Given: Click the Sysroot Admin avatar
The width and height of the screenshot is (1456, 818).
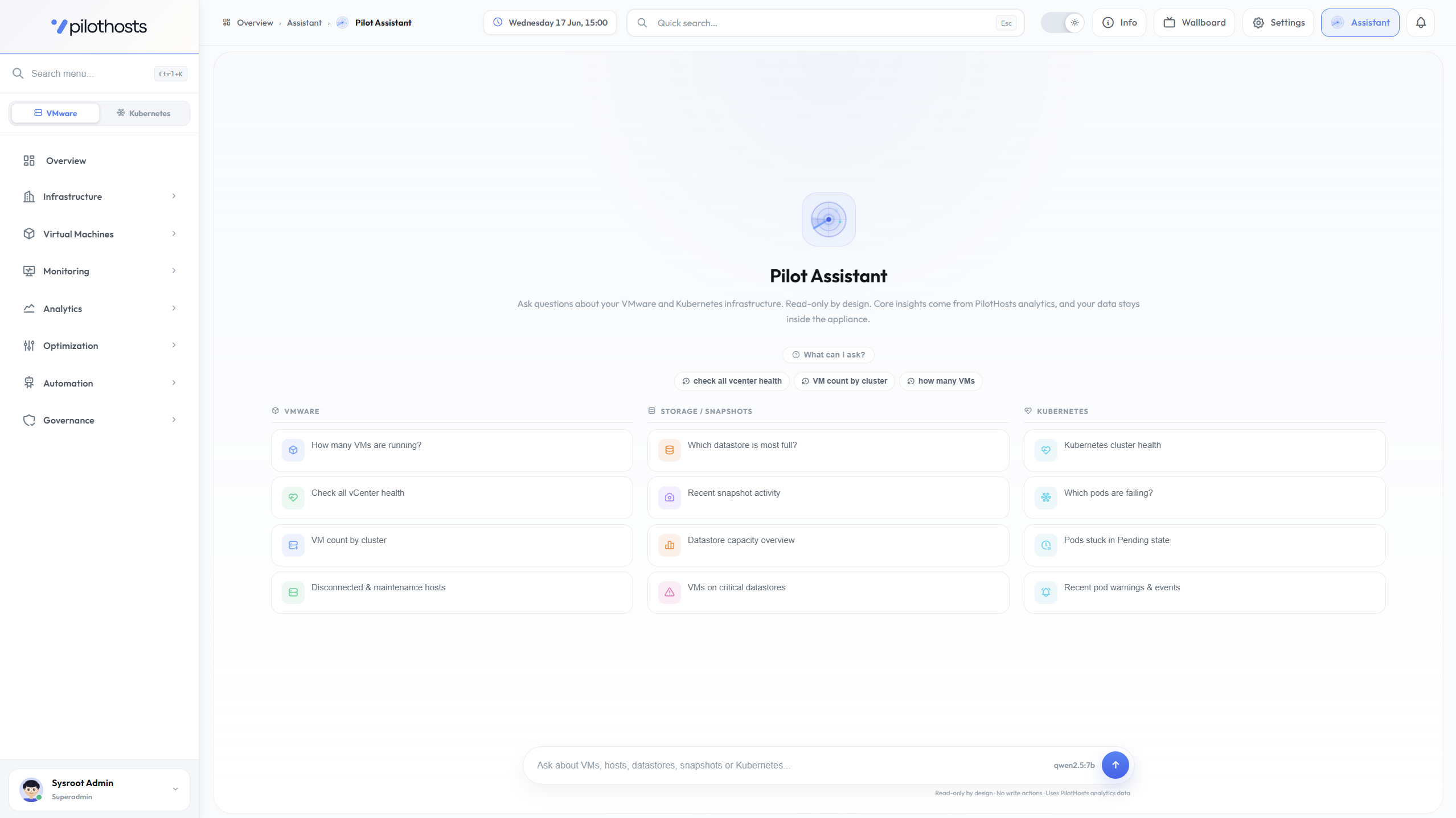Looking at the screenshot, I should point(31,790).
